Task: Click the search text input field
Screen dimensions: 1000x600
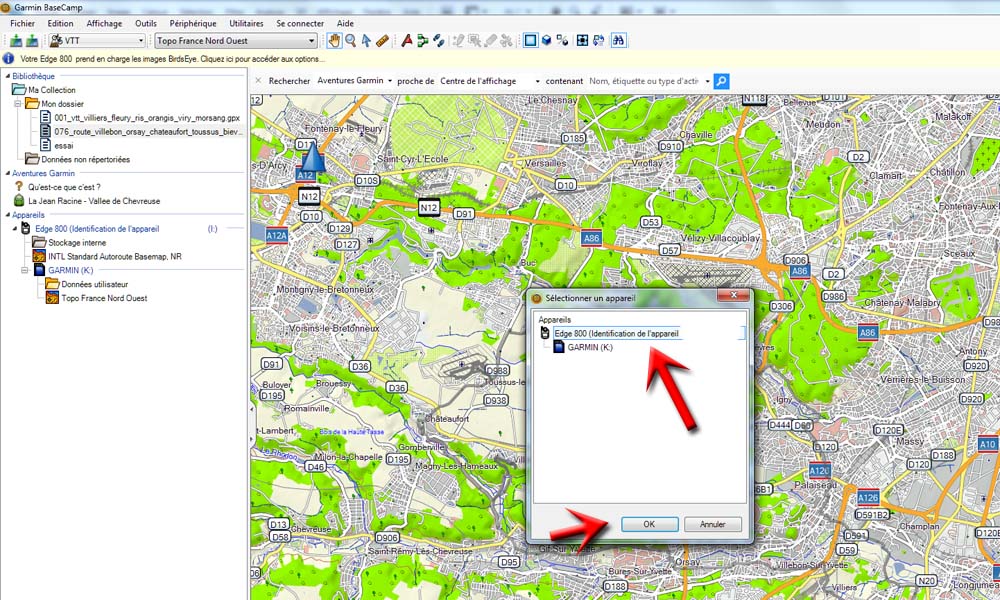Action: click(x=643, y=81)
